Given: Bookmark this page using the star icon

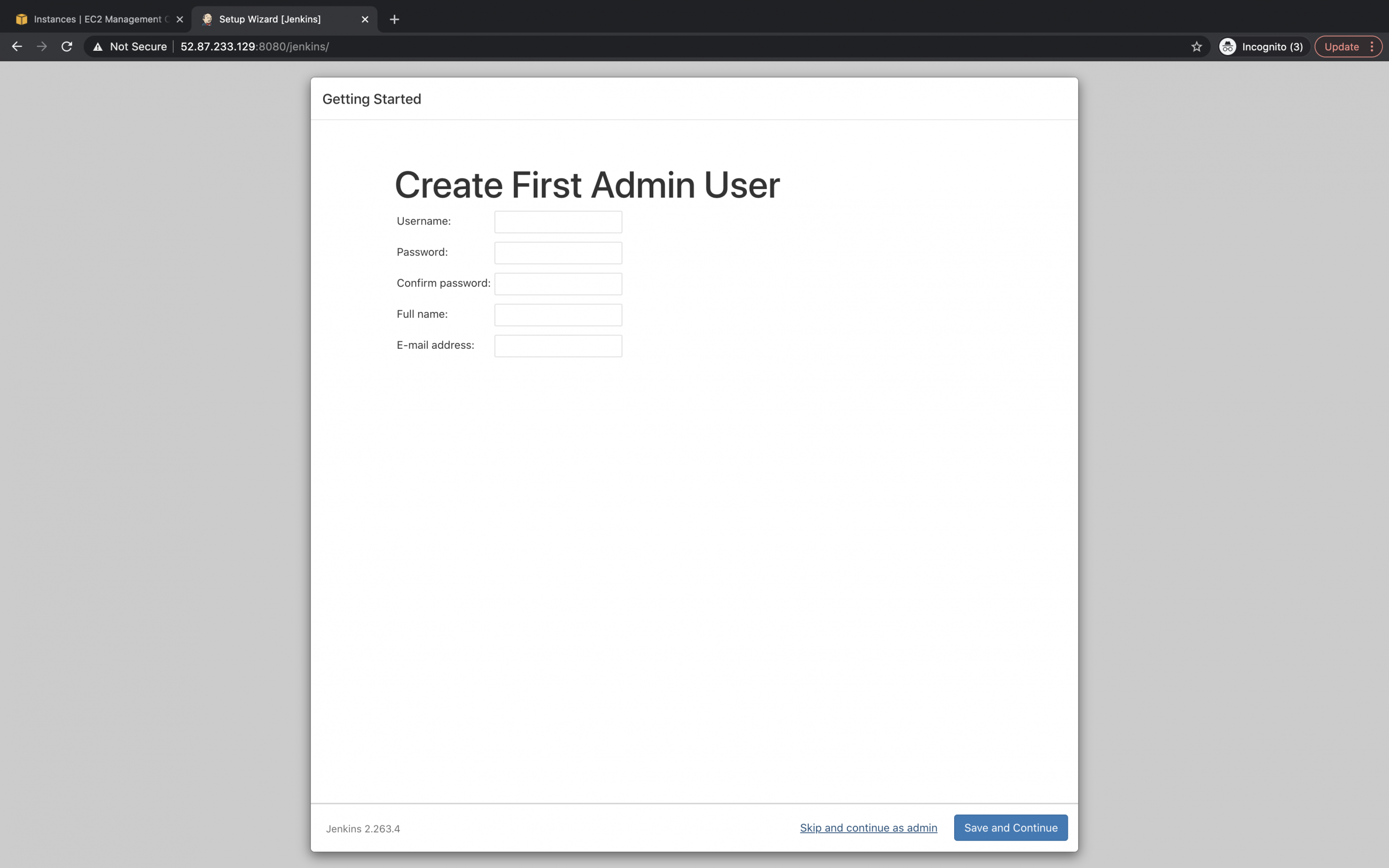Looking at the screenshot, I should pyautogui.click(x=1197, y=46).
